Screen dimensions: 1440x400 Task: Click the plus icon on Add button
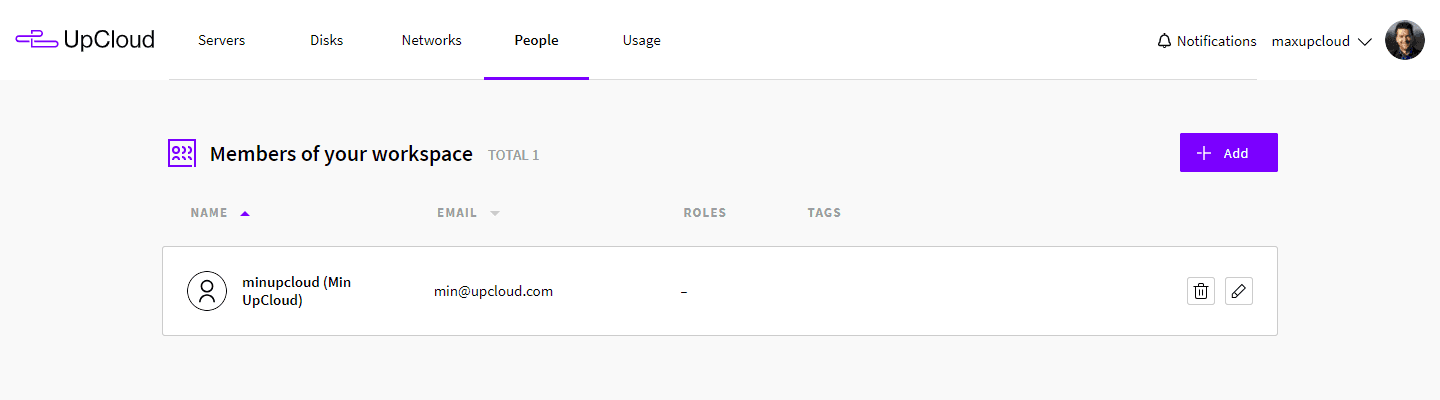pyautogui.click(x=1204, y=153)
